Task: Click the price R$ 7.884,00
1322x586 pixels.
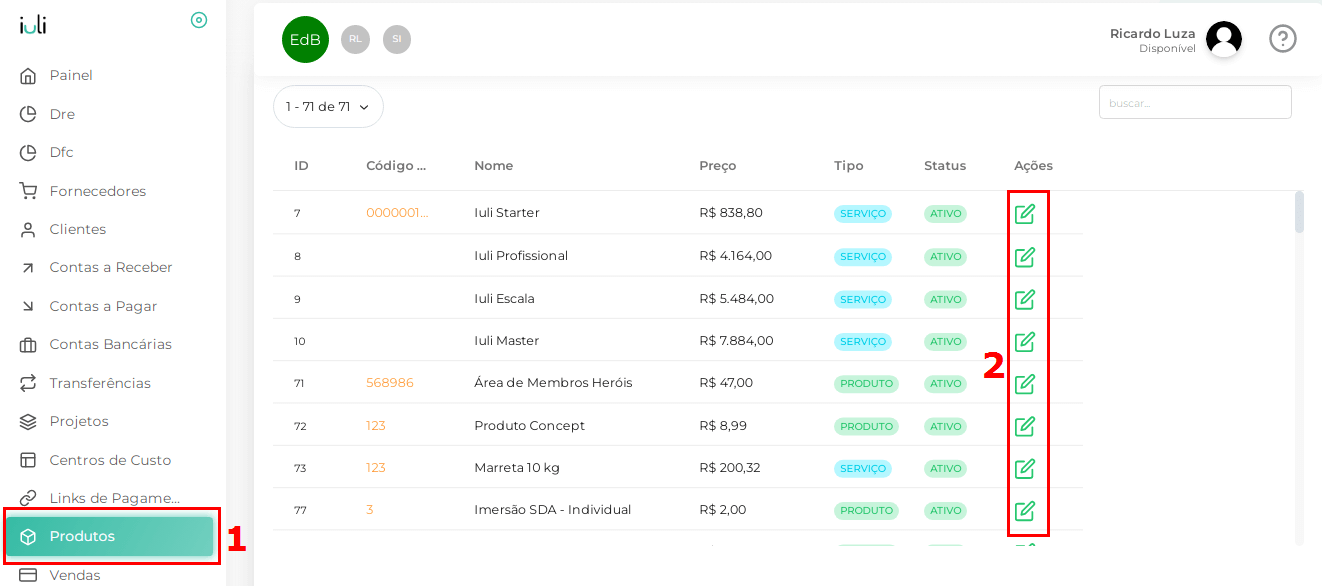Action: tap(737, 341)
